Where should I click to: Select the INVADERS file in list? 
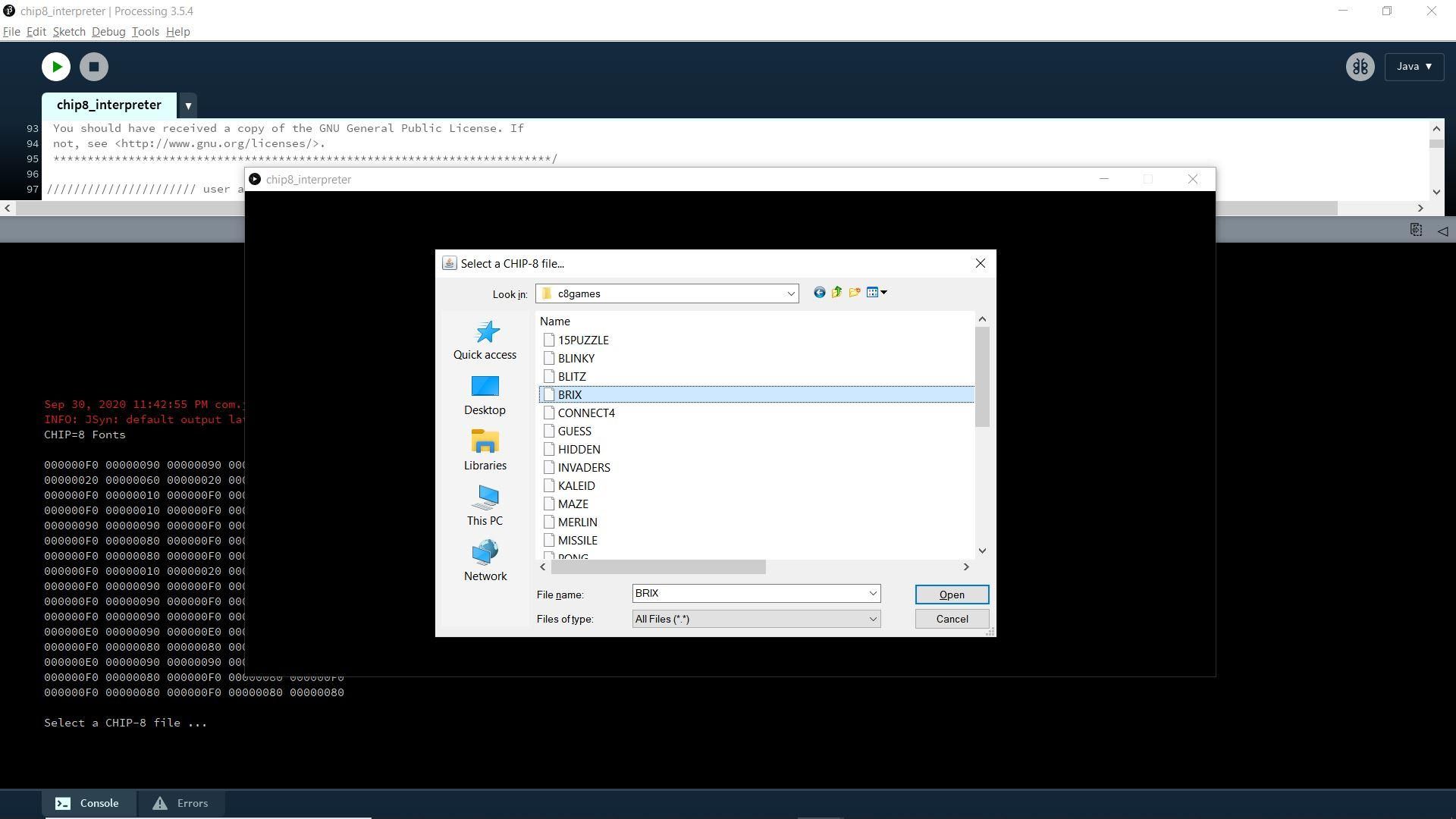coord(583,468)
